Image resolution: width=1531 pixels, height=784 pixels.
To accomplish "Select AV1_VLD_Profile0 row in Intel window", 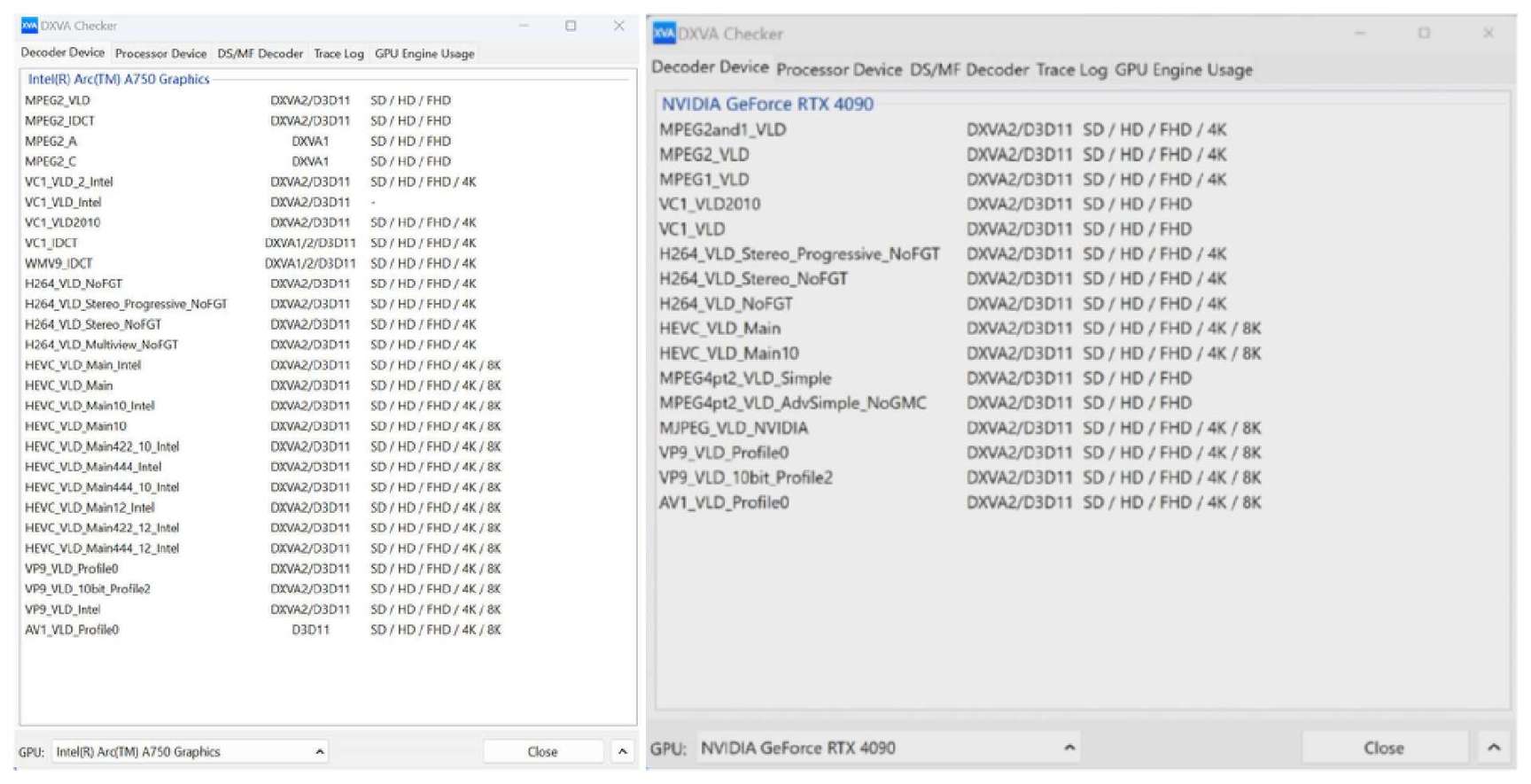I will [263, 630].
